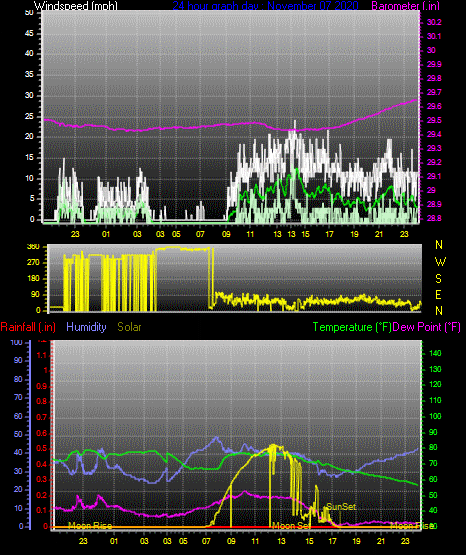Select the "Humidity" legend label
This screenshot has height=555, width=466.
(x=86, y=327)
